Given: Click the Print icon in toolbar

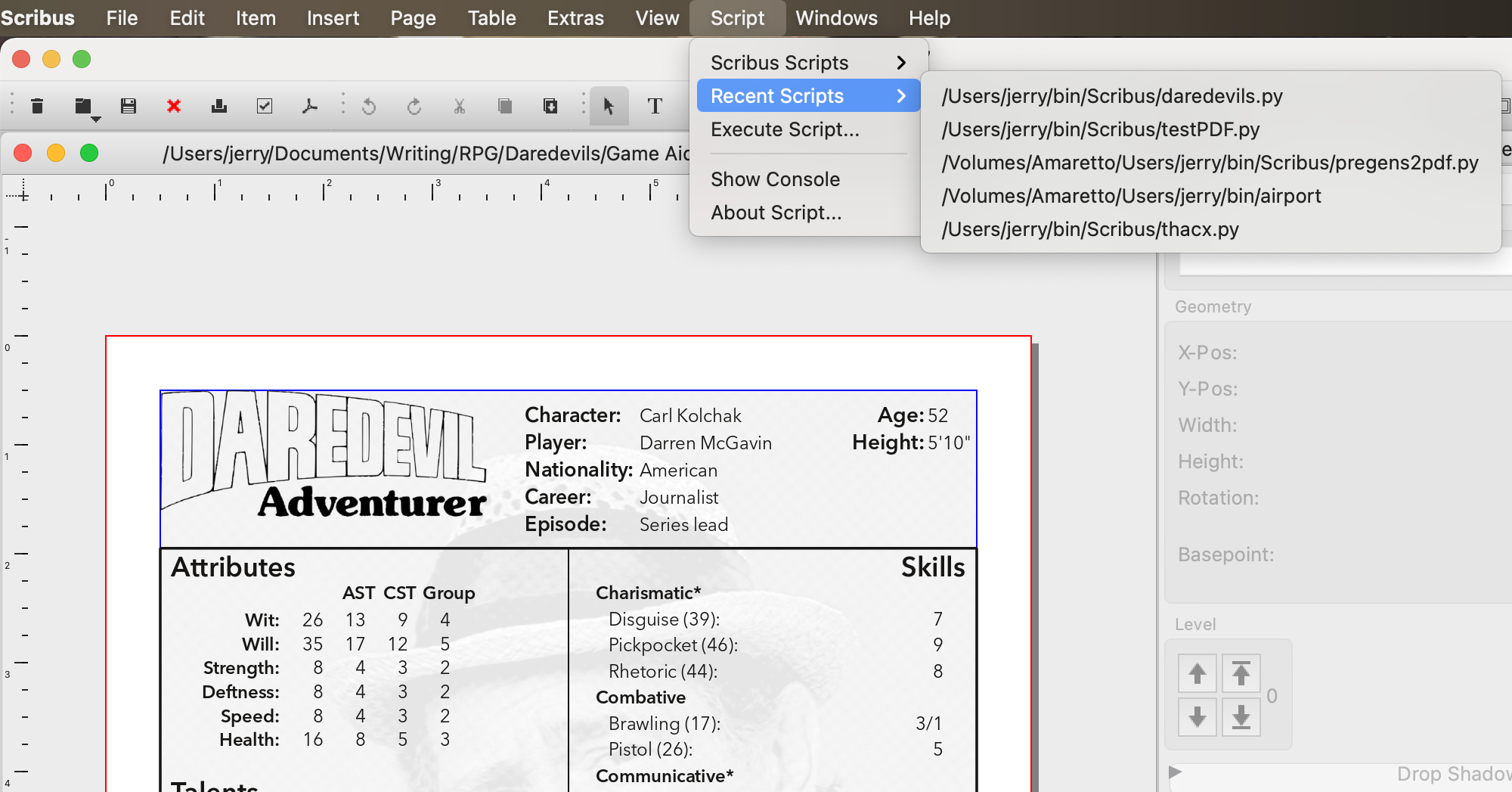Looking at the screenshot, I should (219, 106).
